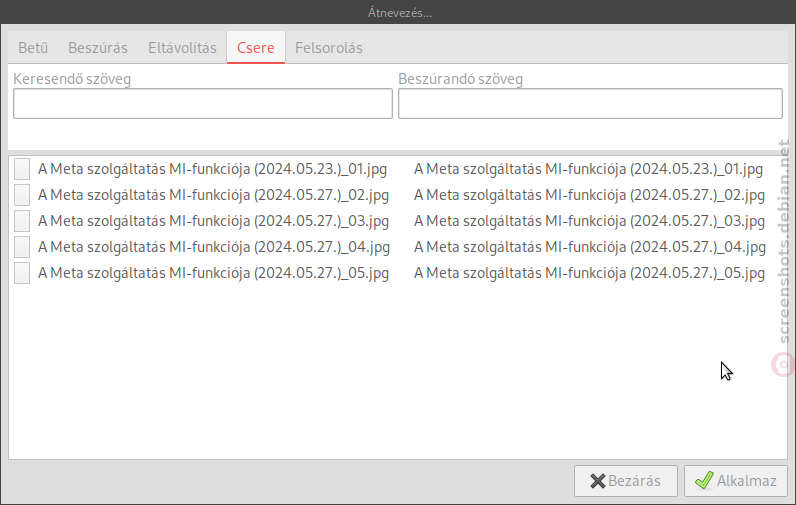Select original name ending _01.jpg in left column

212,169
